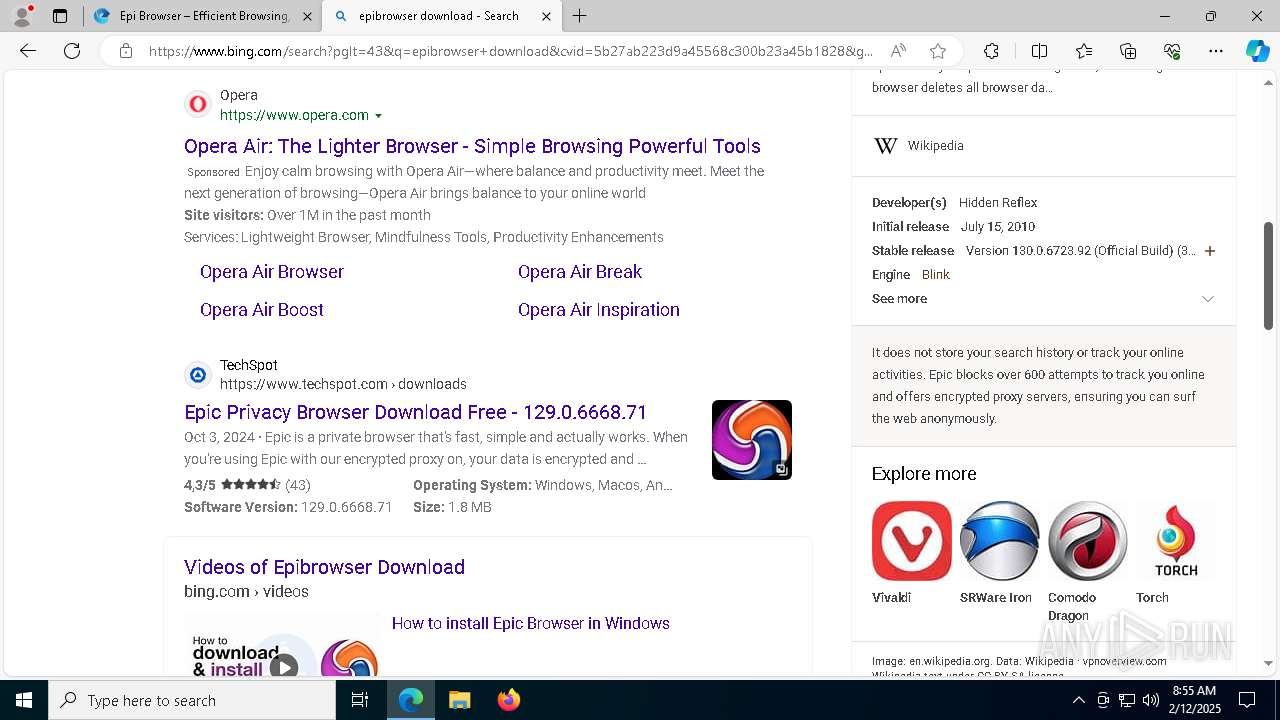Click the Epic browser logo thumbnail
Image resolution: width=1280 pixels, height=720 pixels.
click(x=752, y=440)
